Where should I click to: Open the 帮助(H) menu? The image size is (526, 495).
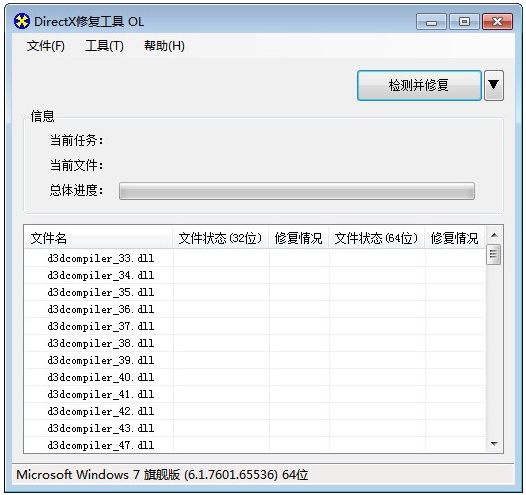(x=164, y=46)
